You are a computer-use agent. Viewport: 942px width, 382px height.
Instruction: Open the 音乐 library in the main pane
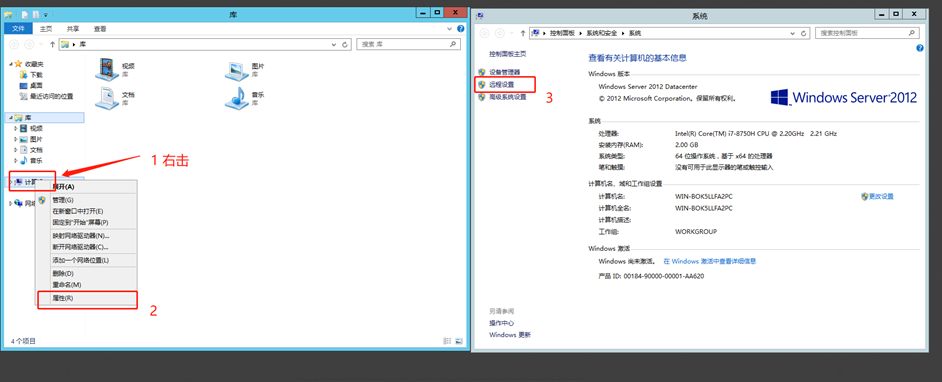click(245, 98)
